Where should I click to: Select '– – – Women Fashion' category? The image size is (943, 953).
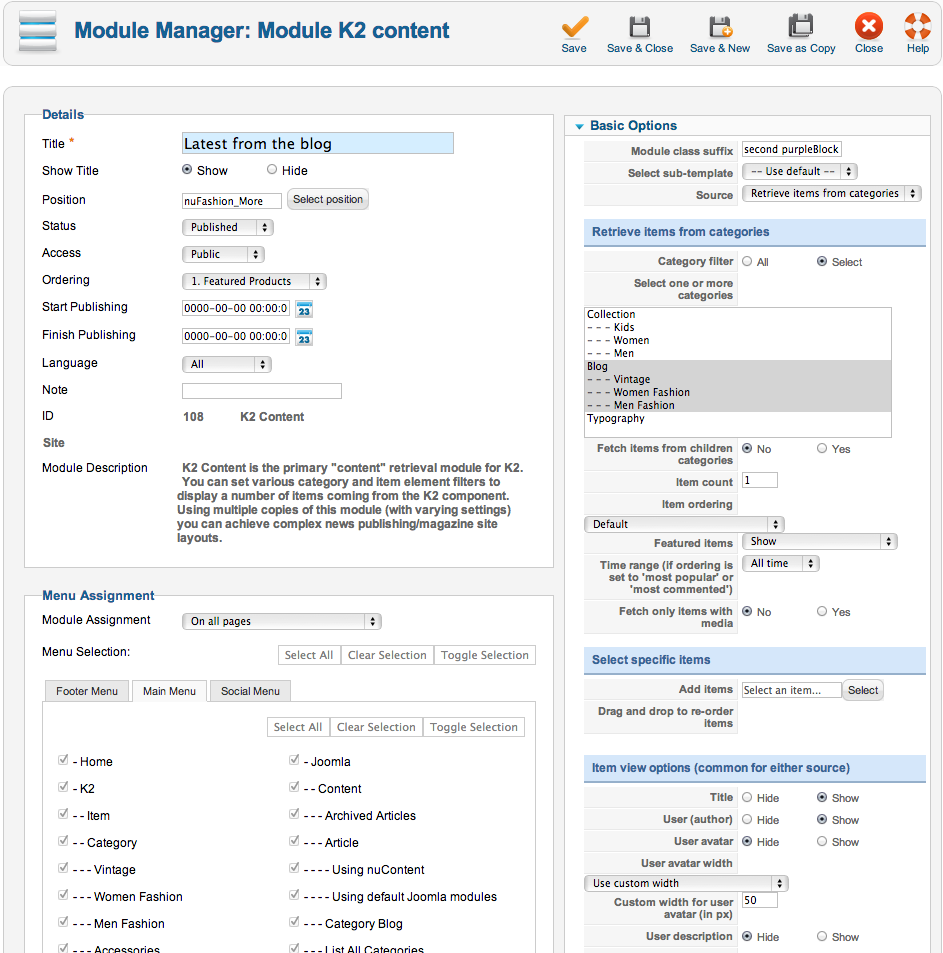[x=738, y=392]
